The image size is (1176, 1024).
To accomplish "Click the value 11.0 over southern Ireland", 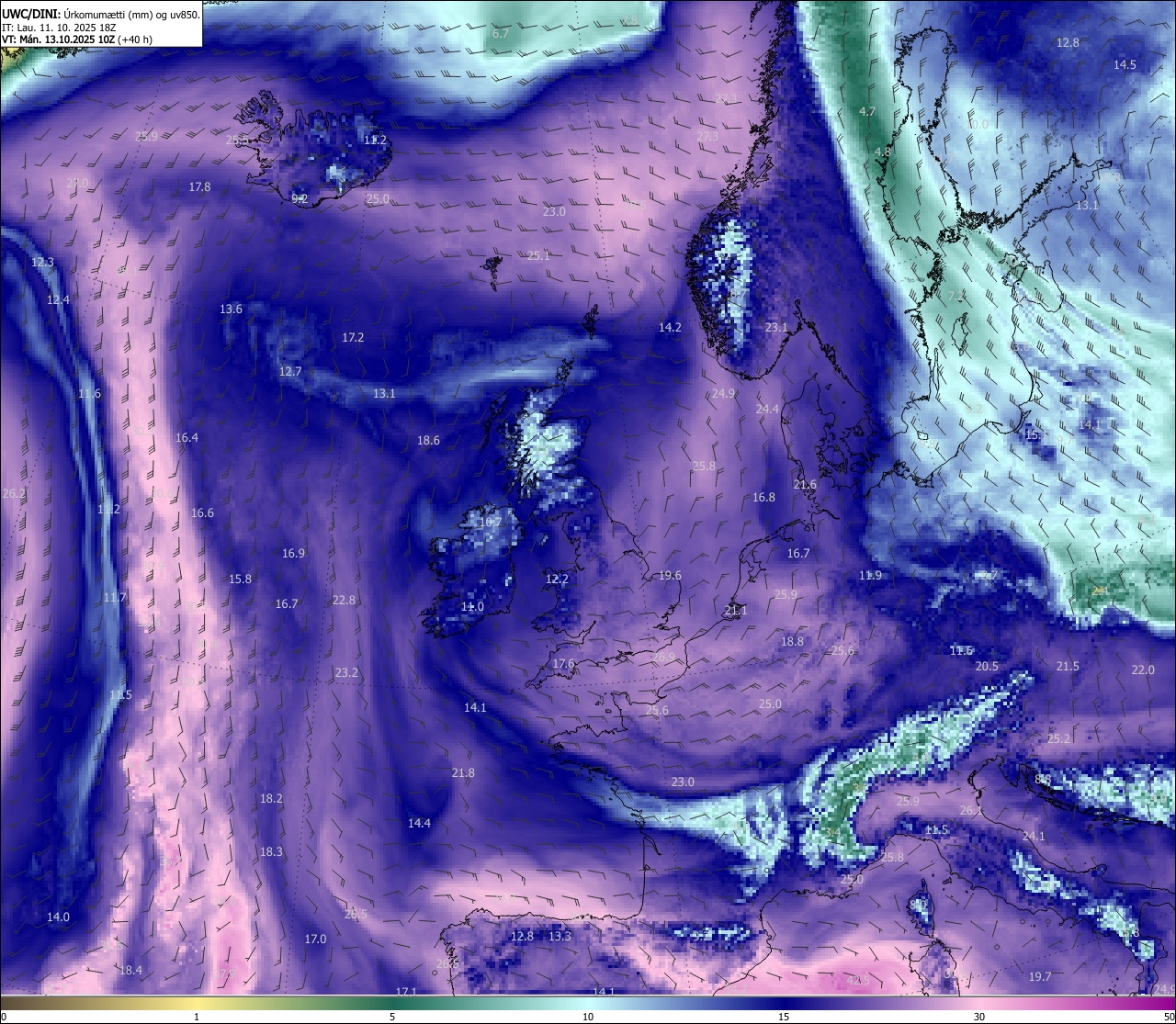I will (472, 606).
